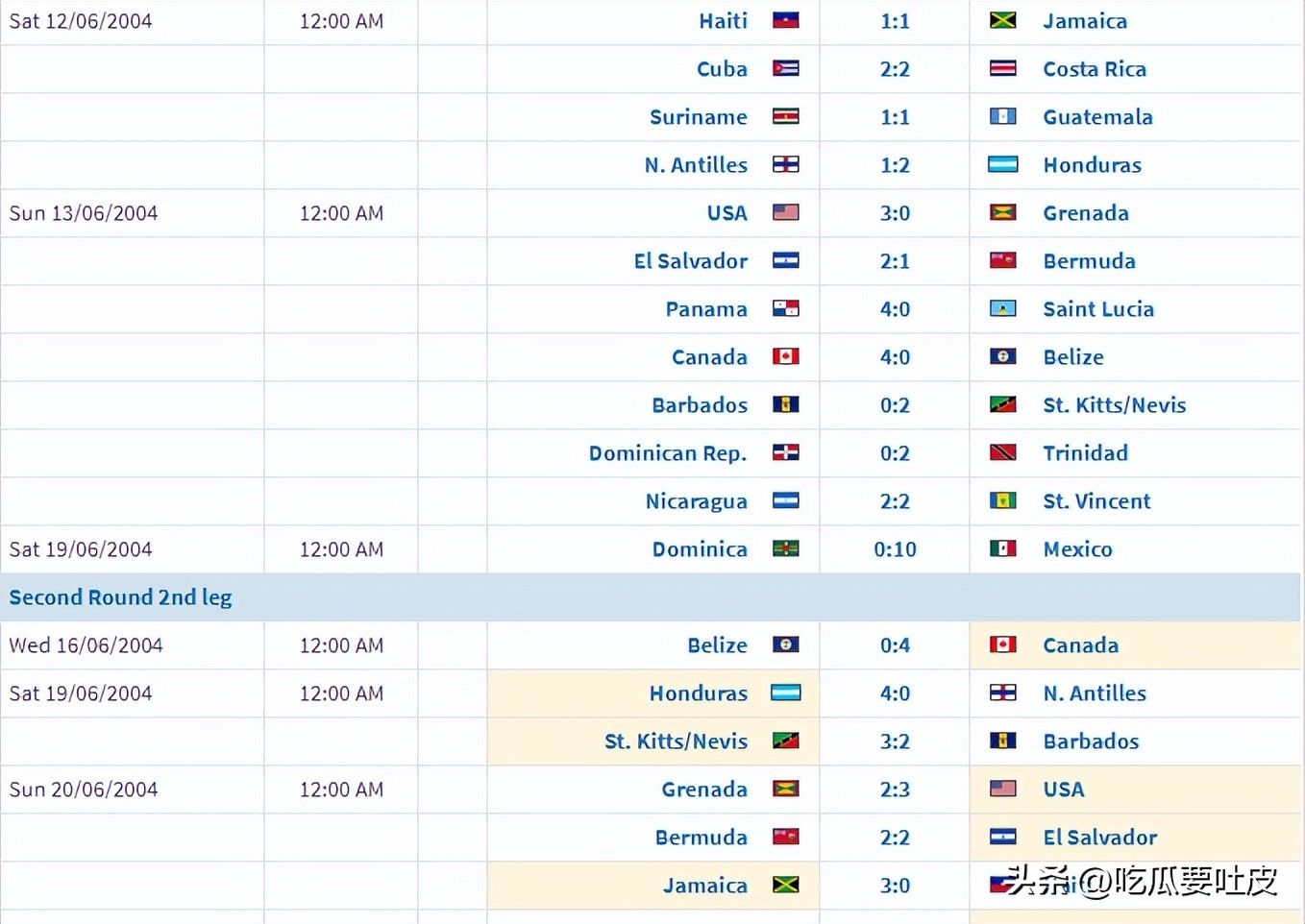Viewport: 1305px width, 924px height.
Task: Click the 2:2 Cuba–Costa Rica score
Action: pos(895,69)
